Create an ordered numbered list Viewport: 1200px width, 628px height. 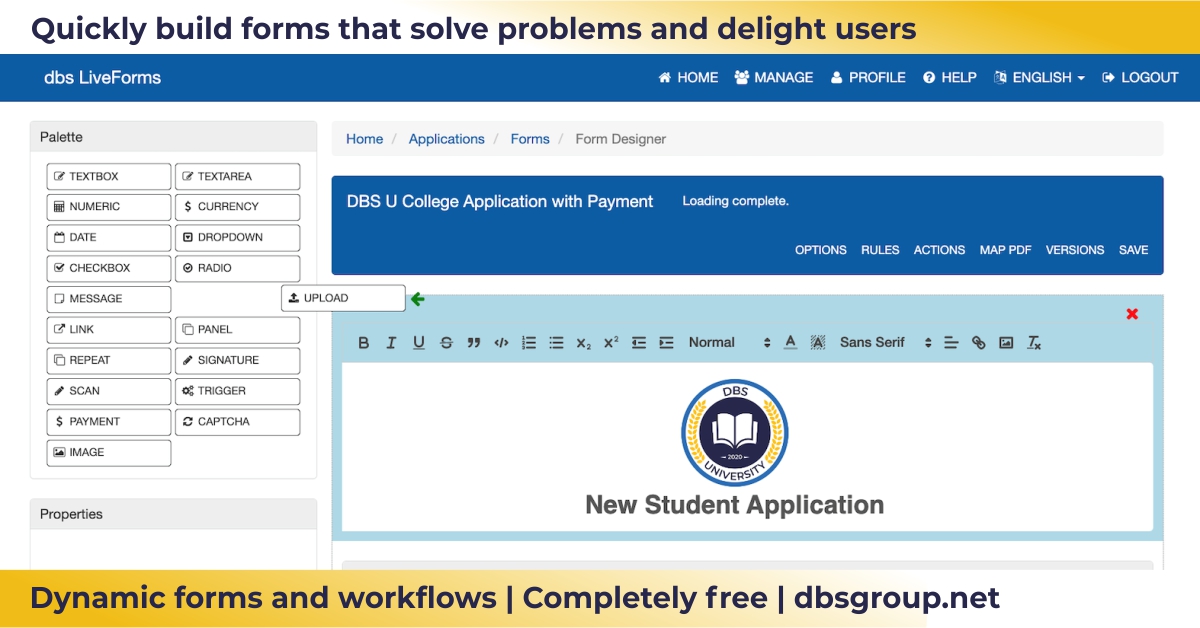click(529, 343)
